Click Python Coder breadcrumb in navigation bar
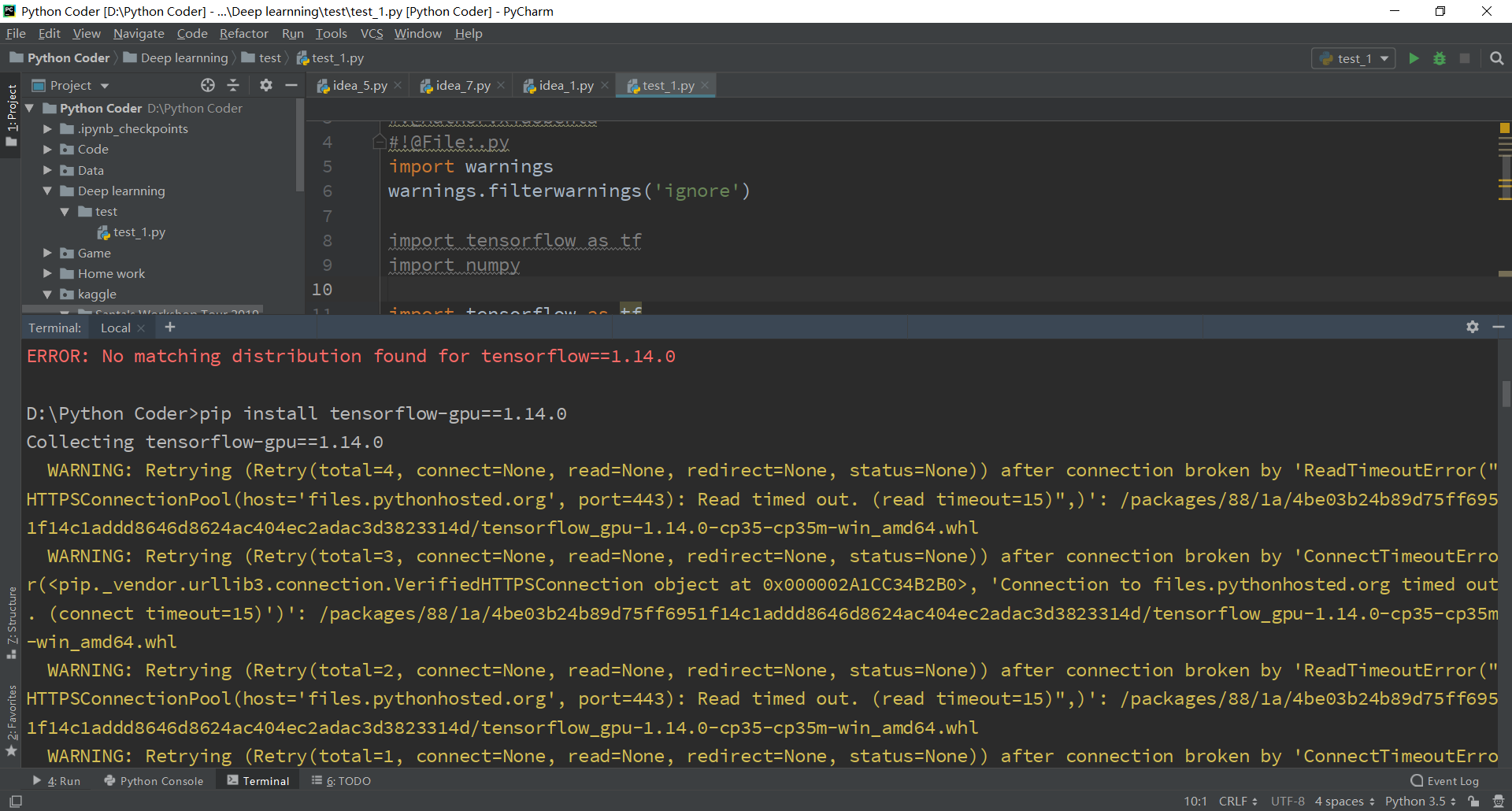1512x811 pixels. click(60, 58)
